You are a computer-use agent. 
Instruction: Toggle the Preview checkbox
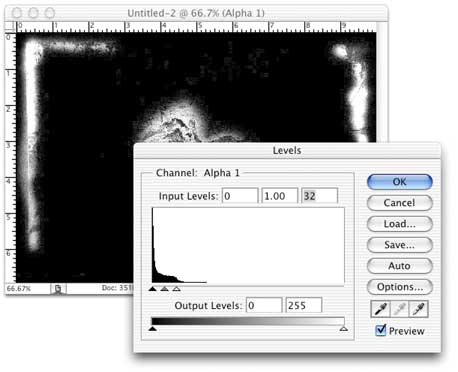380,330
